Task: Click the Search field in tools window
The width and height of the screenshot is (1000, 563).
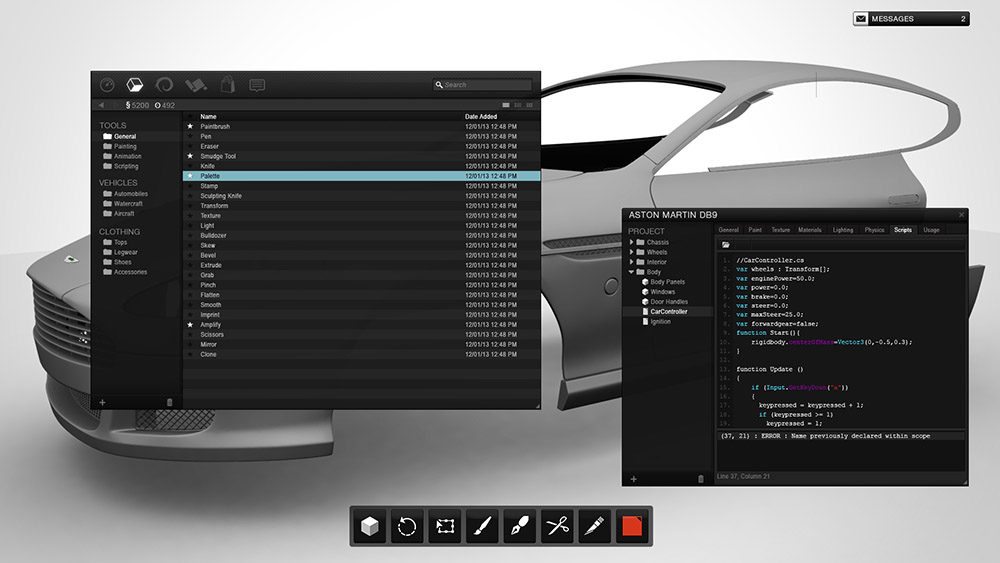Action: click(486, 85)
